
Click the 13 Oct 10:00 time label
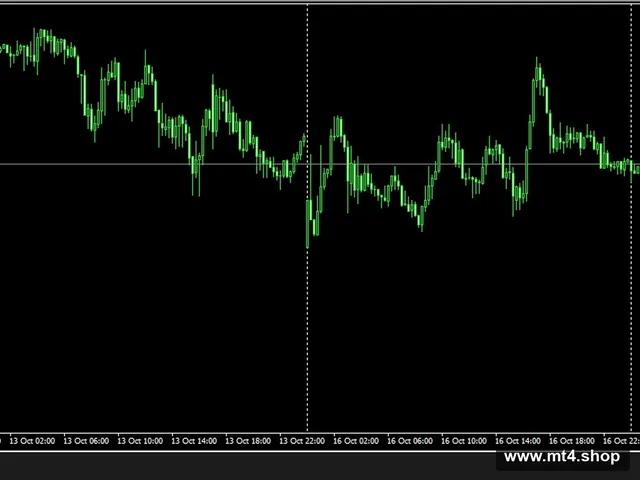[x=140, y=441]
